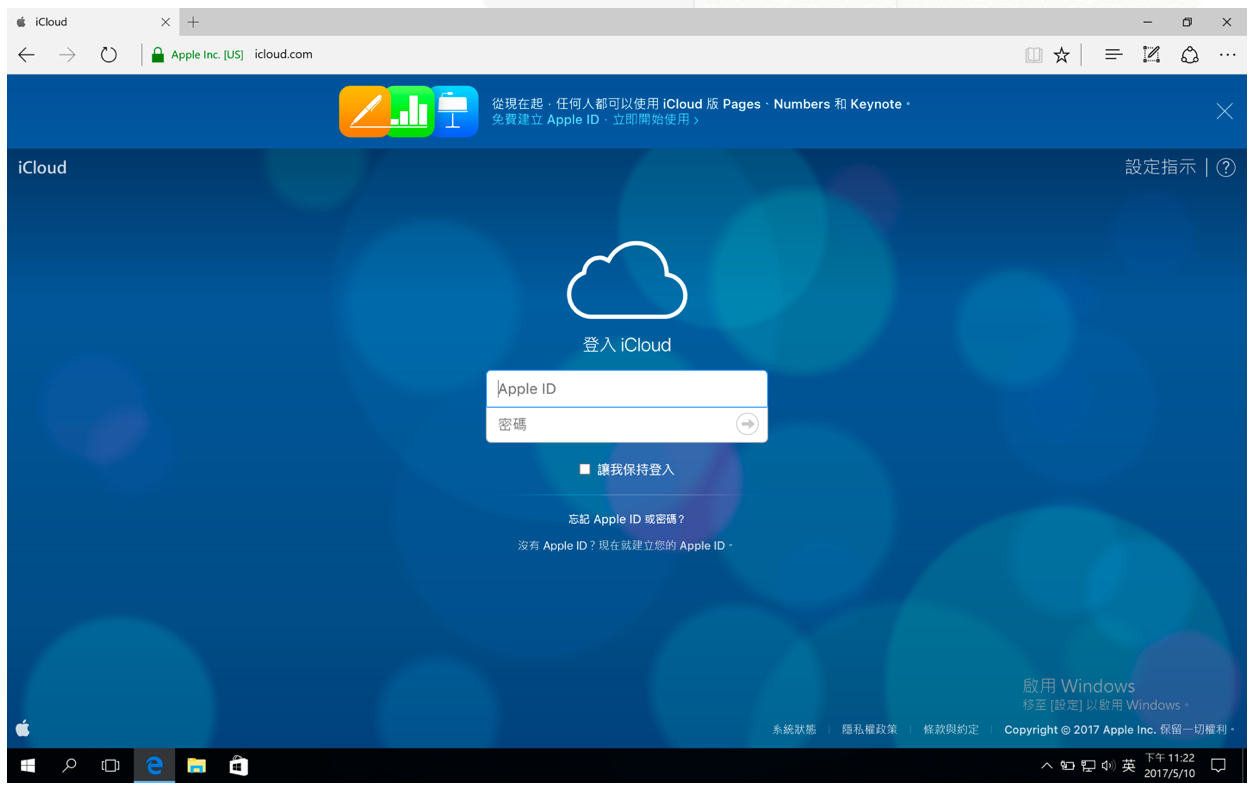This screenshot has width=1256, height=794.
Task: Open a new browser tab
Action: [193, 22]
